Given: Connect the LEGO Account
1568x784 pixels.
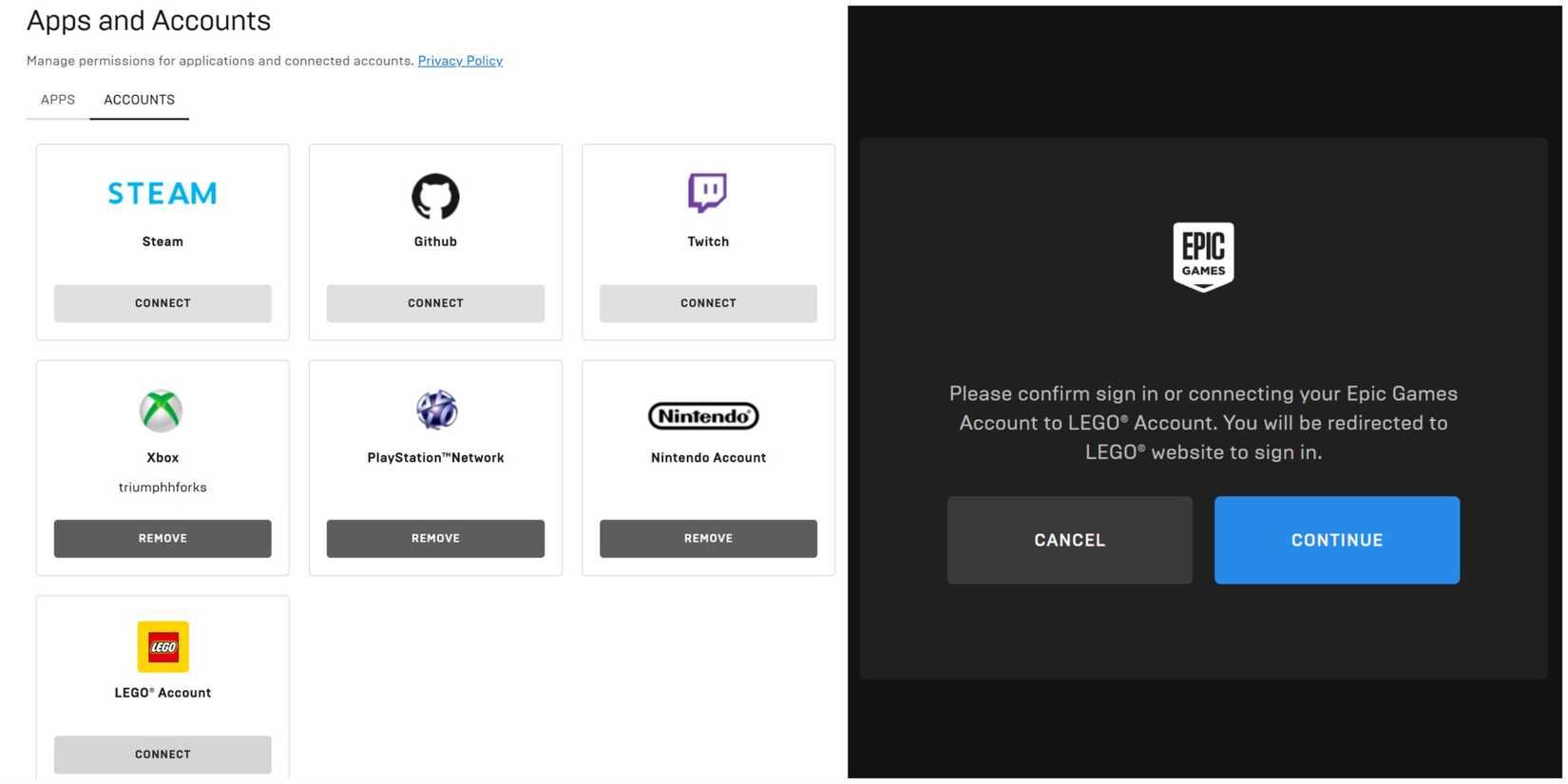Looking at the screenshot, I should coord(163,755).
